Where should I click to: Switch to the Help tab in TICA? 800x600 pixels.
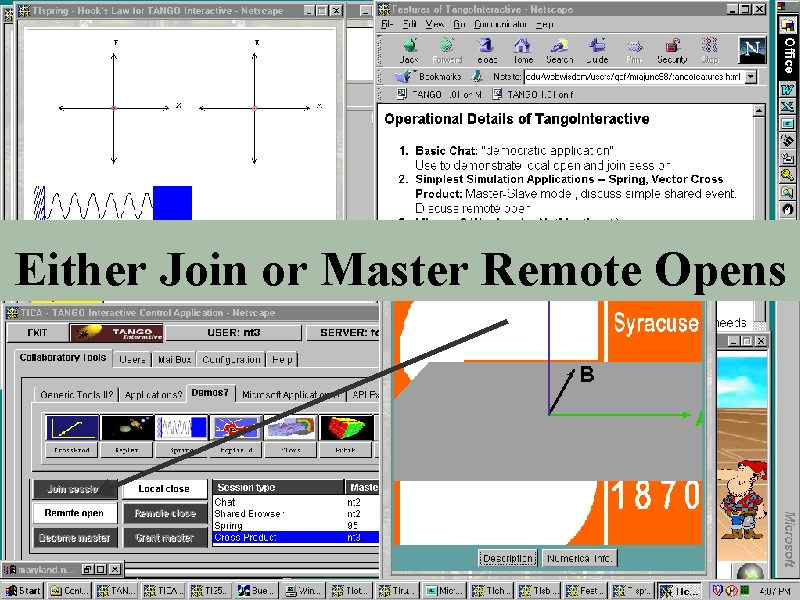pos(282,360)
